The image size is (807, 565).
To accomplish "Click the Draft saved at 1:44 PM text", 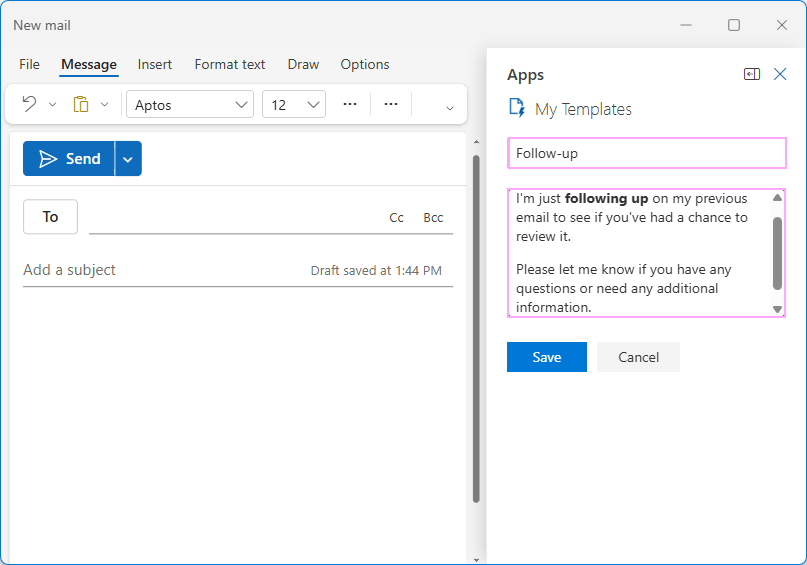I will click(x=376, y=271).
